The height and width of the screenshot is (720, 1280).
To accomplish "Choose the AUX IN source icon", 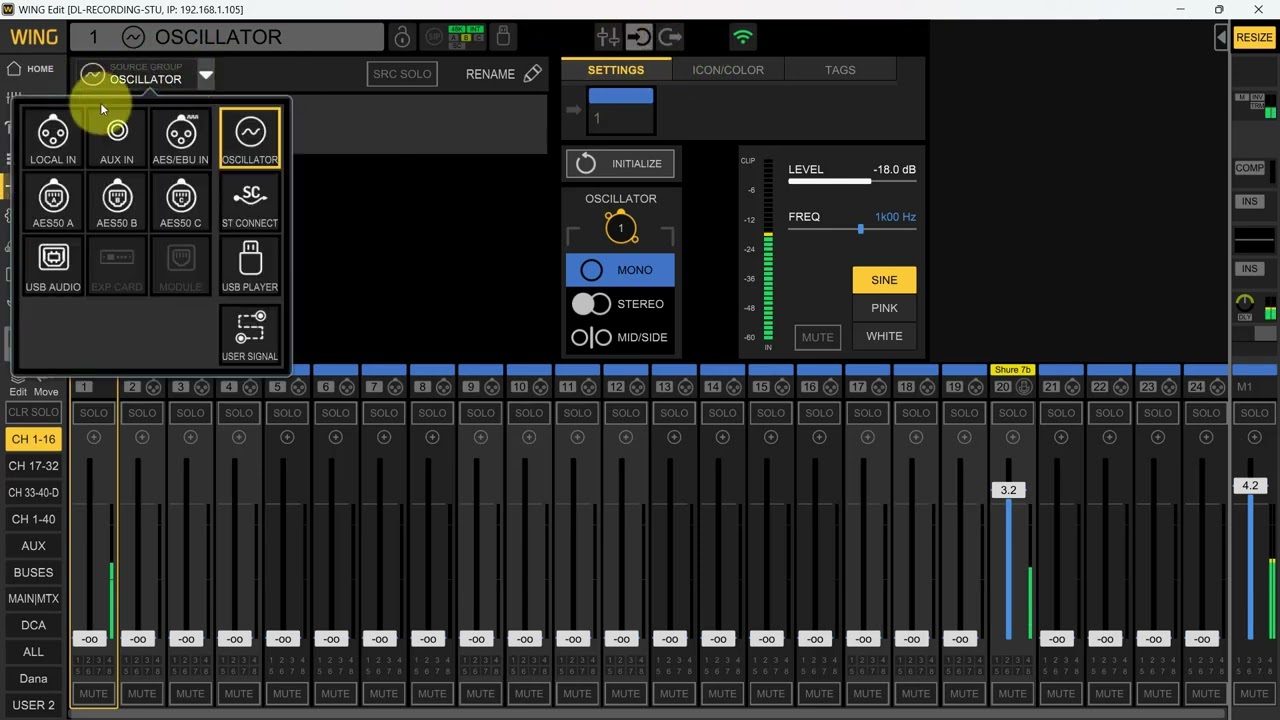I will [117, 139].
